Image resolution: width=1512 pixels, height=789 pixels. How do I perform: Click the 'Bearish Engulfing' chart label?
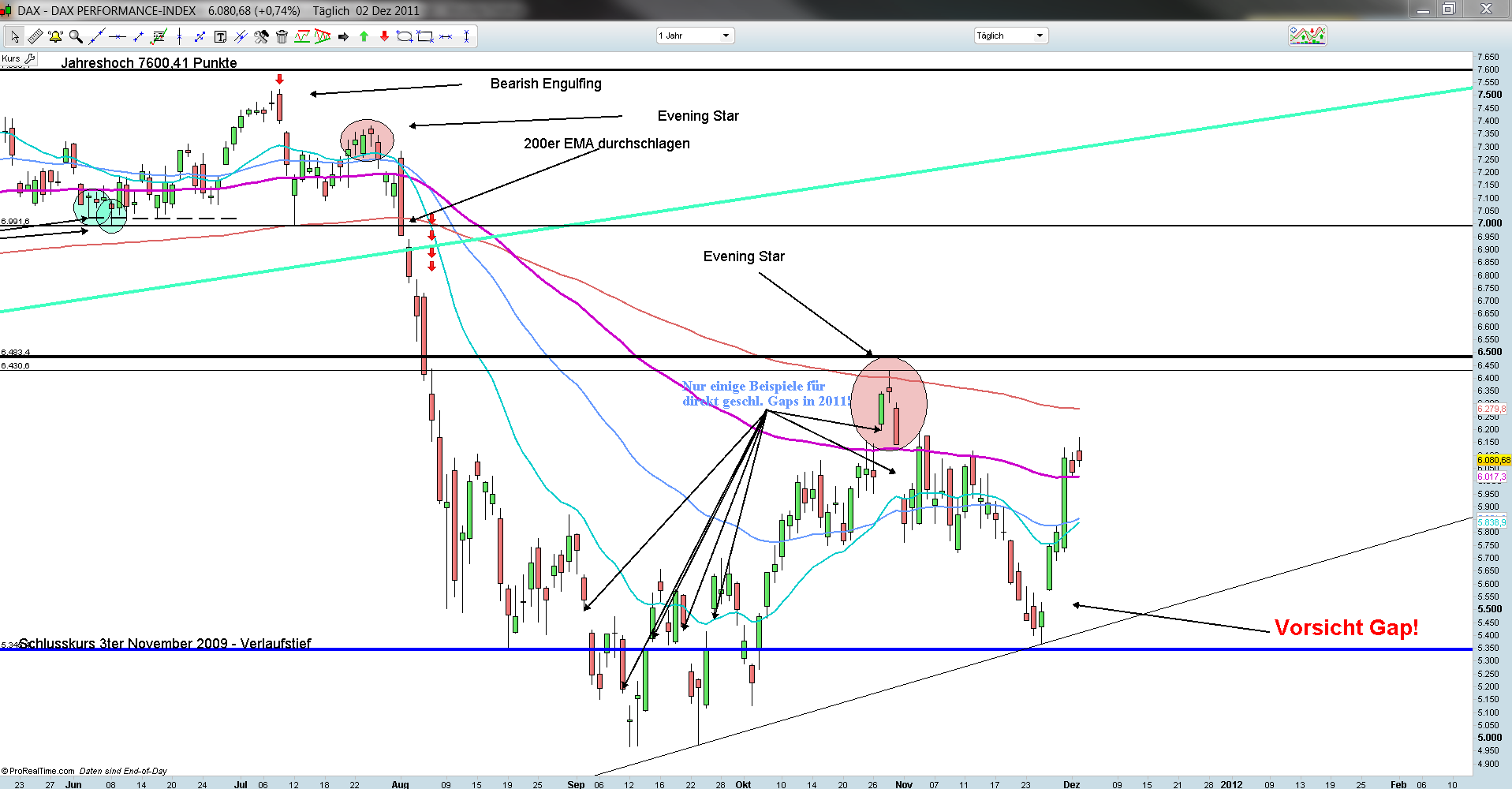click(x=545, y=84)
